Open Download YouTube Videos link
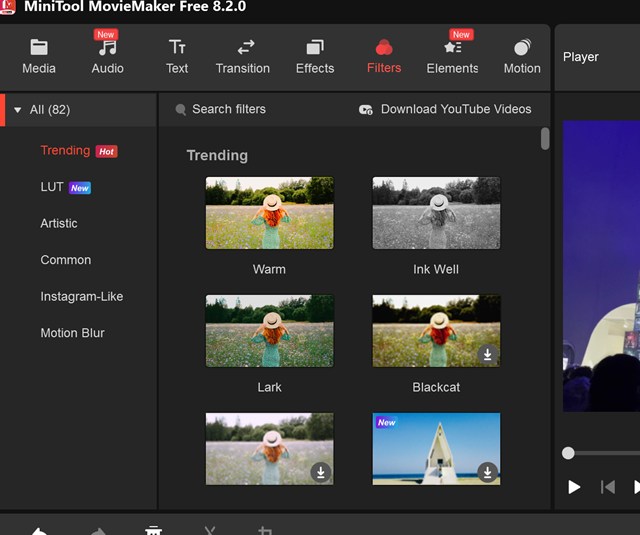 pyautogui.click(x=456, y=109)
